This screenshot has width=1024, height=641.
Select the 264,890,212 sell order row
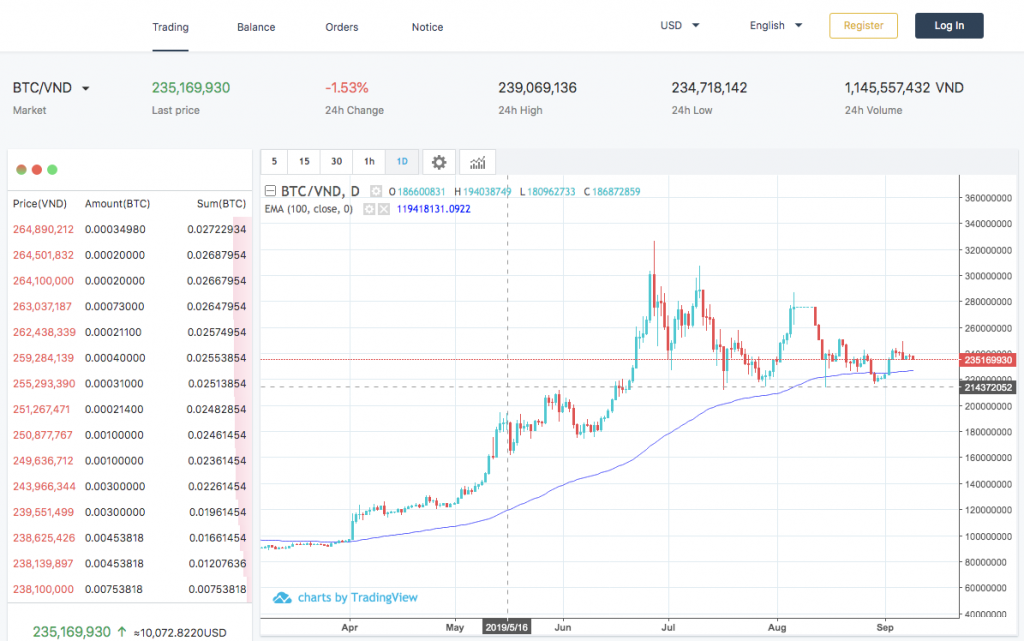pyautogui.click(x=129, y=229)
